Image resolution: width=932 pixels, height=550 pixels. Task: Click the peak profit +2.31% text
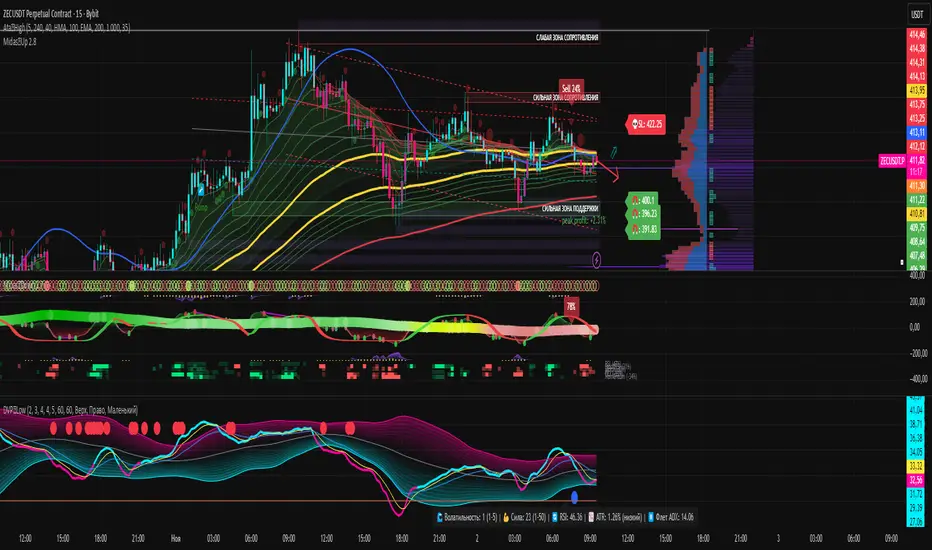[584, 221]
